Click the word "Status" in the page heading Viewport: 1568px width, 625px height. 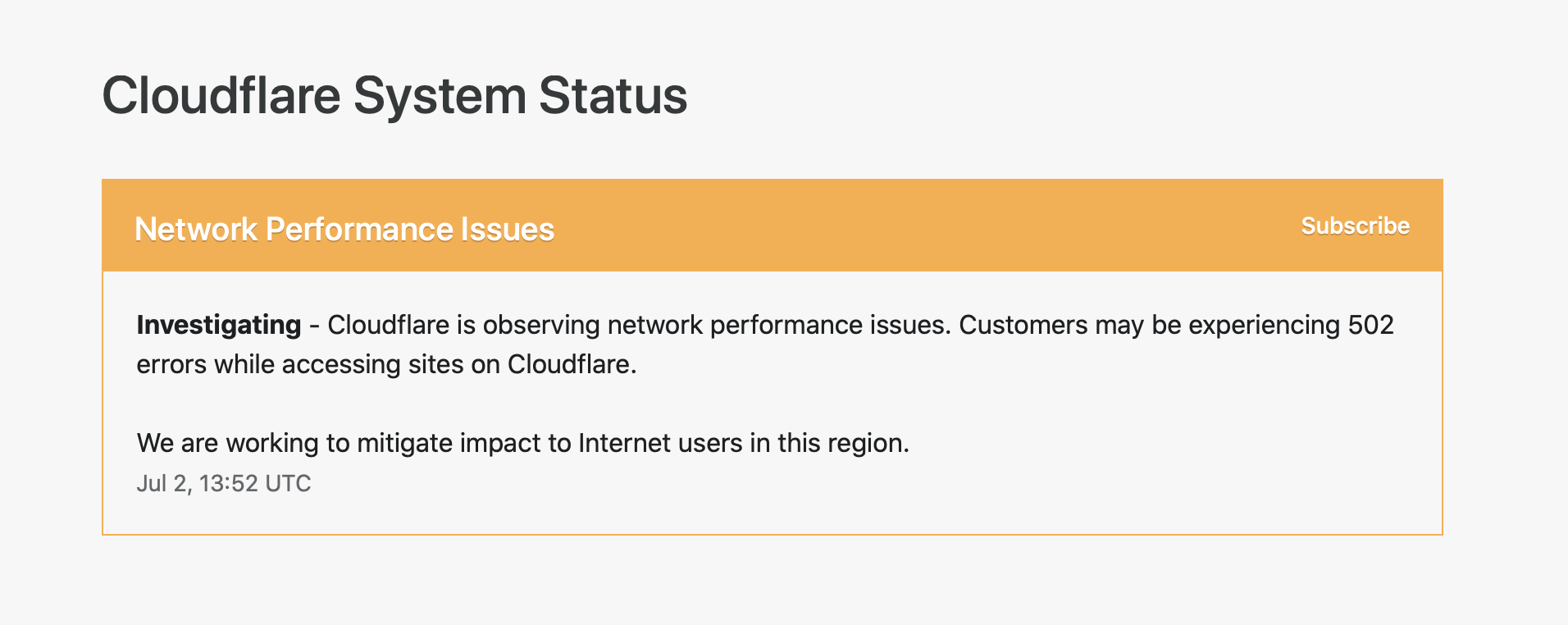point(613,96)
